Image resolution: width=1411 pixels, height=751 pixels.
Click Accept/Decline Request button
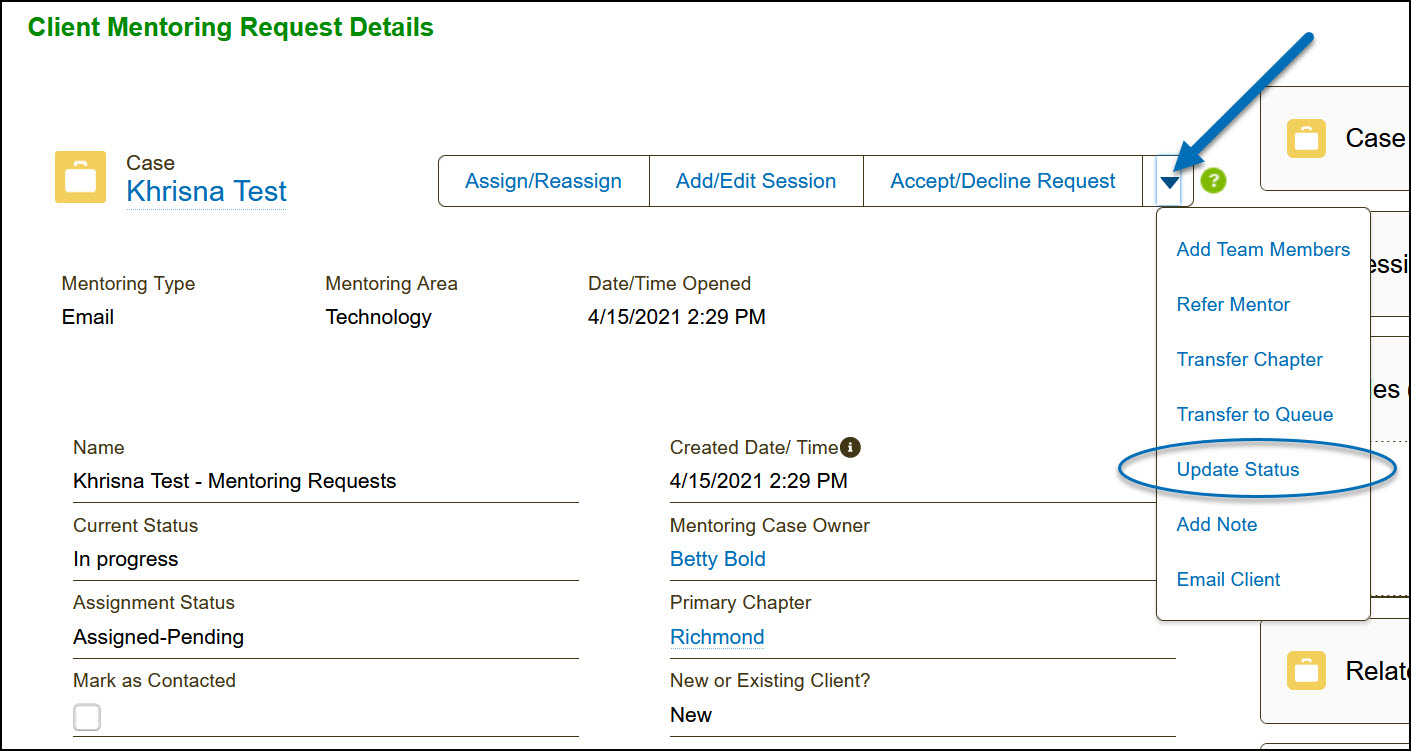1003,181
